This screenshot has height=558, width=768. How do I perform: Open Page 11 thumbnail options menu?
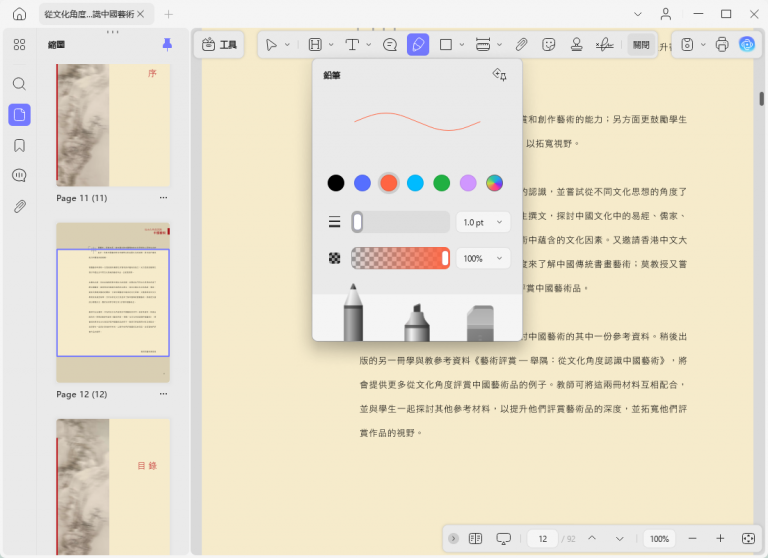pos(163,198)
